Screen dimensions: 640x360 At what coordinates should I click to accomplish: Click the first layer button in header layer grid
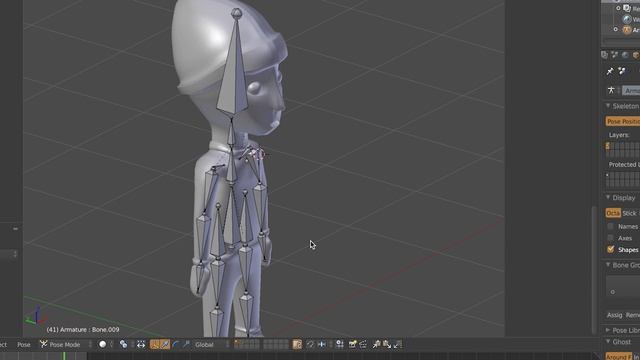tap(237, 342)
